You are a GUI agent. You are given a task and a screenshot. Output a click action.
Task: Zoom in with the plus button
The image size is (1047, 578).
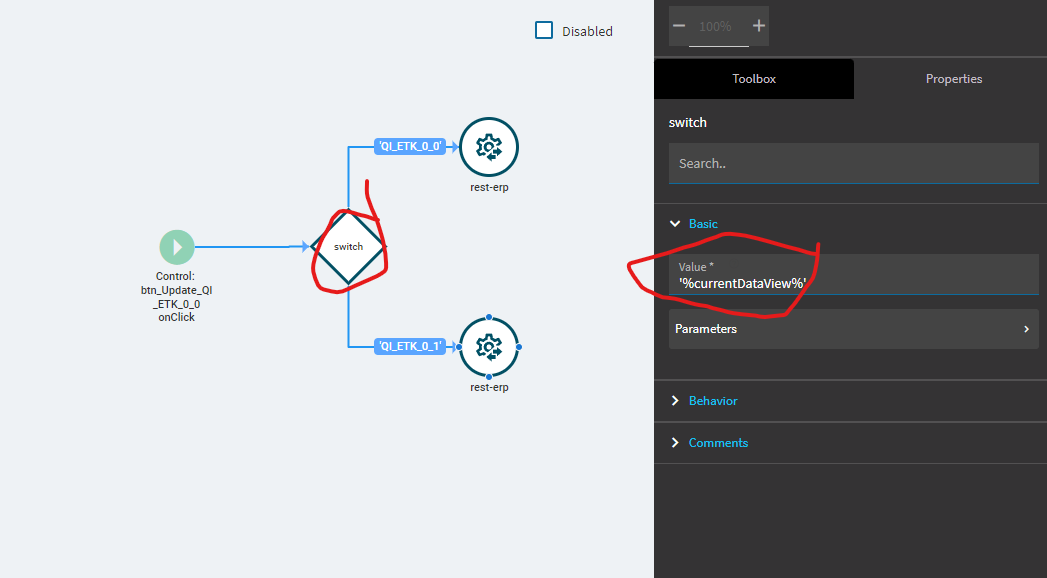[759, 26]
